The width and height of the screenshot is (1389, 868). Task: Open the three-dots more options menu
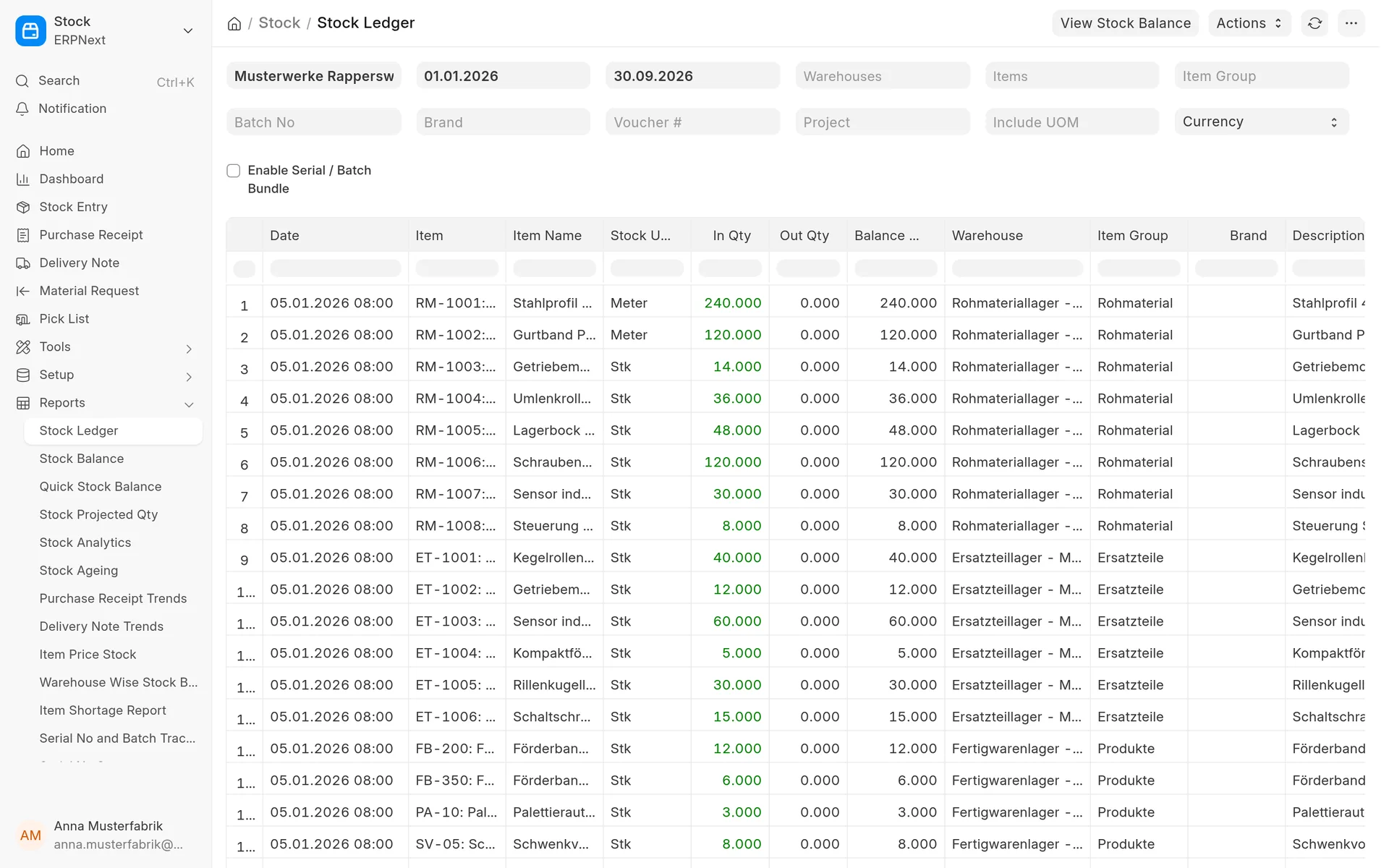click(x=1351, y=23)
